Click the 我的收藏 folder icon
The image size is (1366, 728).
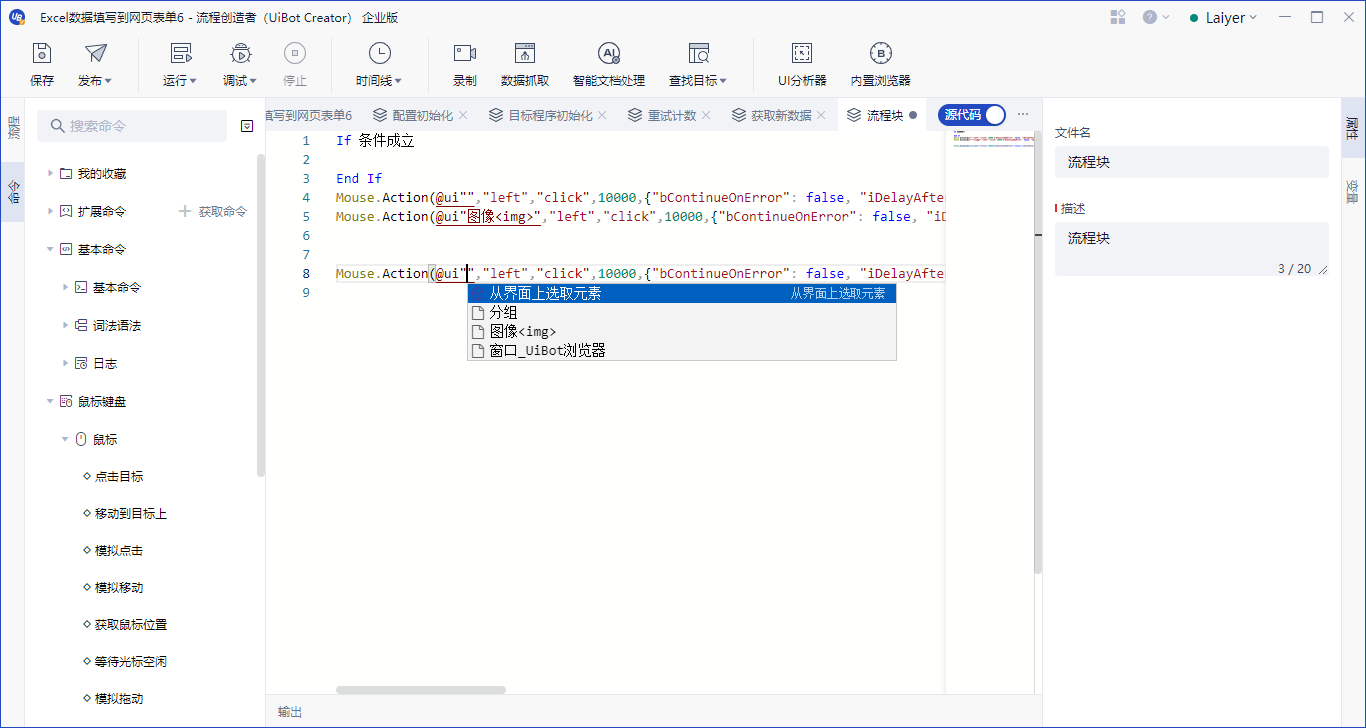[x=66, y=174]
